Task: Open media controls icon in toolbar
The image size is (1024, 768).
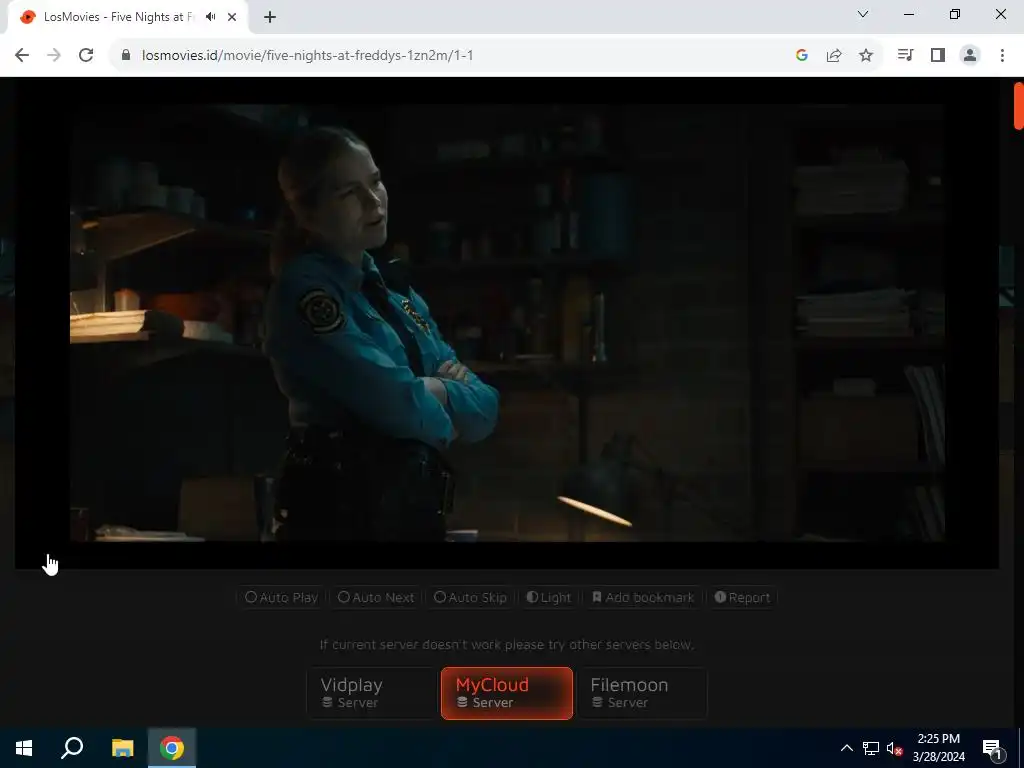Action: point(905,56)
